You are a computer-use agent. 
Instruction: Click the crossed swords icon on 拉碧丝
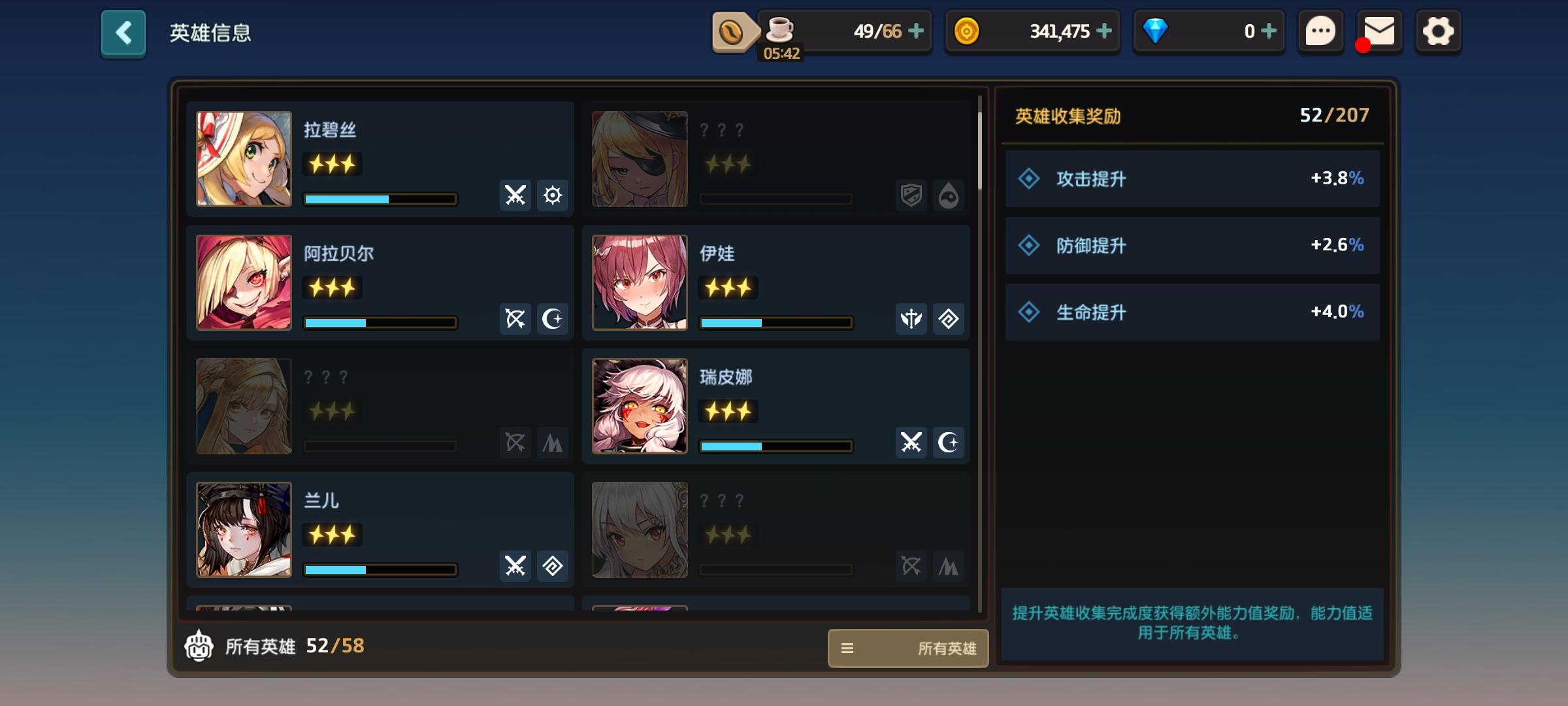[515, 195]
